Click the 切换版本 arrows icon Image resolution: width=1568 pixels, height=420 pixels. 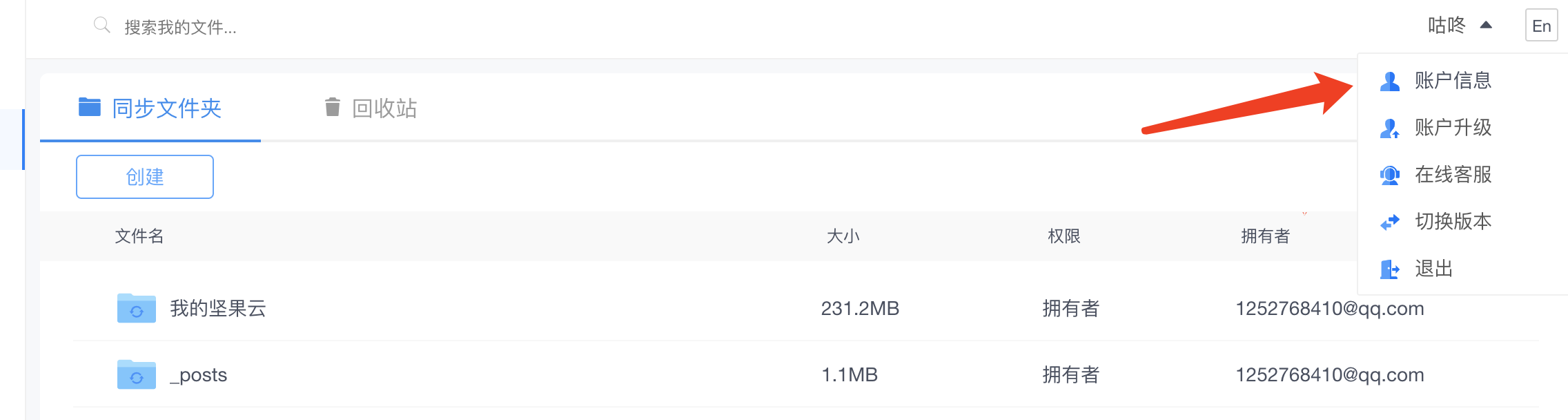[x=1389, y=222]
